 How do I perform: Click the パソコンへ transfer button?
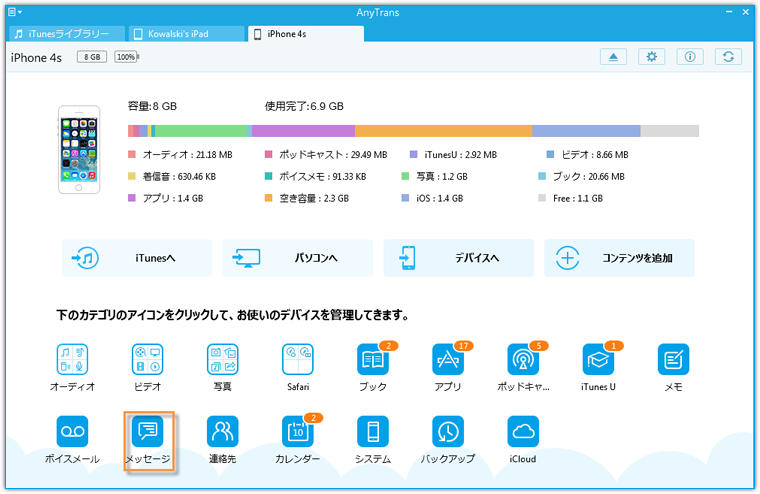click(x=298, y=258)
